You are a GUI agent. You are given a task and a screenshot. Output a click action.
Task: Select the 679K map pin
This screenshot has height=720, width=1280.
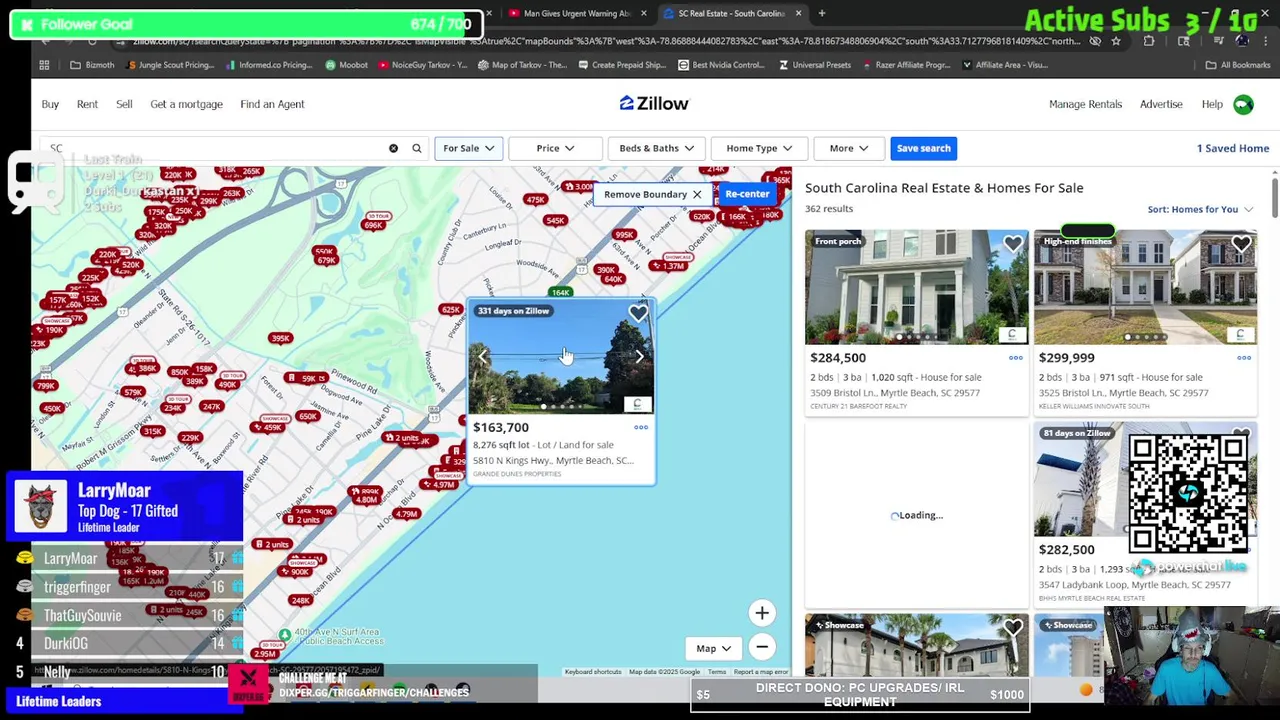[326, 260]
